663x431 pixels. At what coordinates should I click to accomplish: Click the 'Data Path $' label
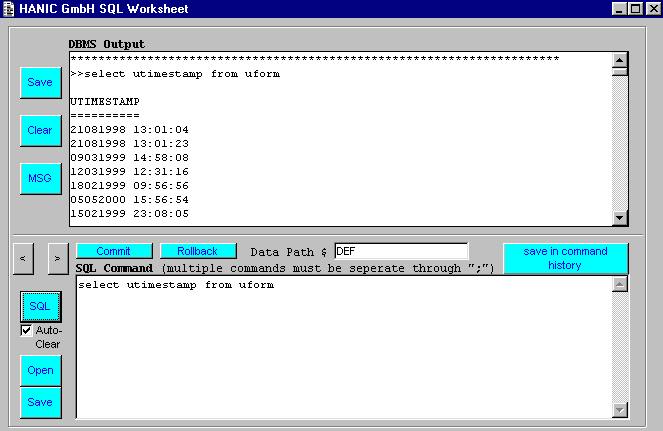(289, 252)
